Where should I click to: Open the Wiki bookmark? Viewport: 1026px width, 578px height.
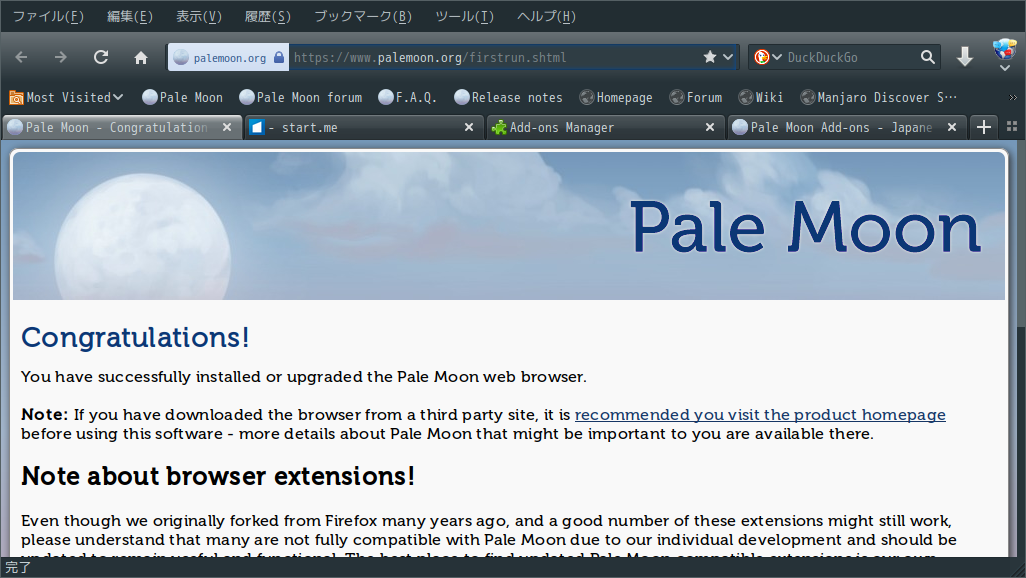tap(760, 98)
